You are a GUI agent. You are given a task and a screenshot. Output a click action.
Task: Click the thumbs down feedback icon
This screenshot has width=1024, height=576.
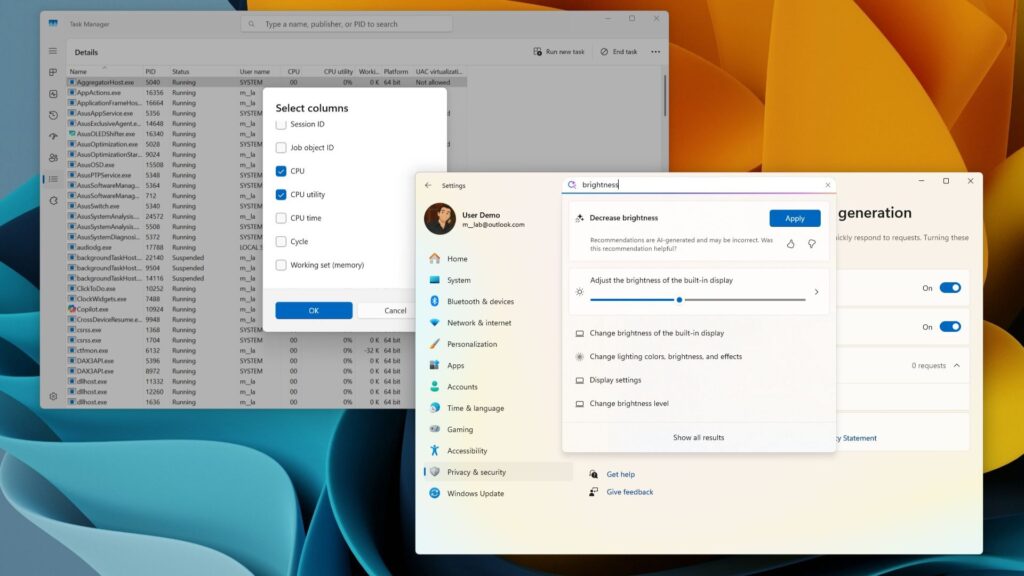(x=811, y=243)
